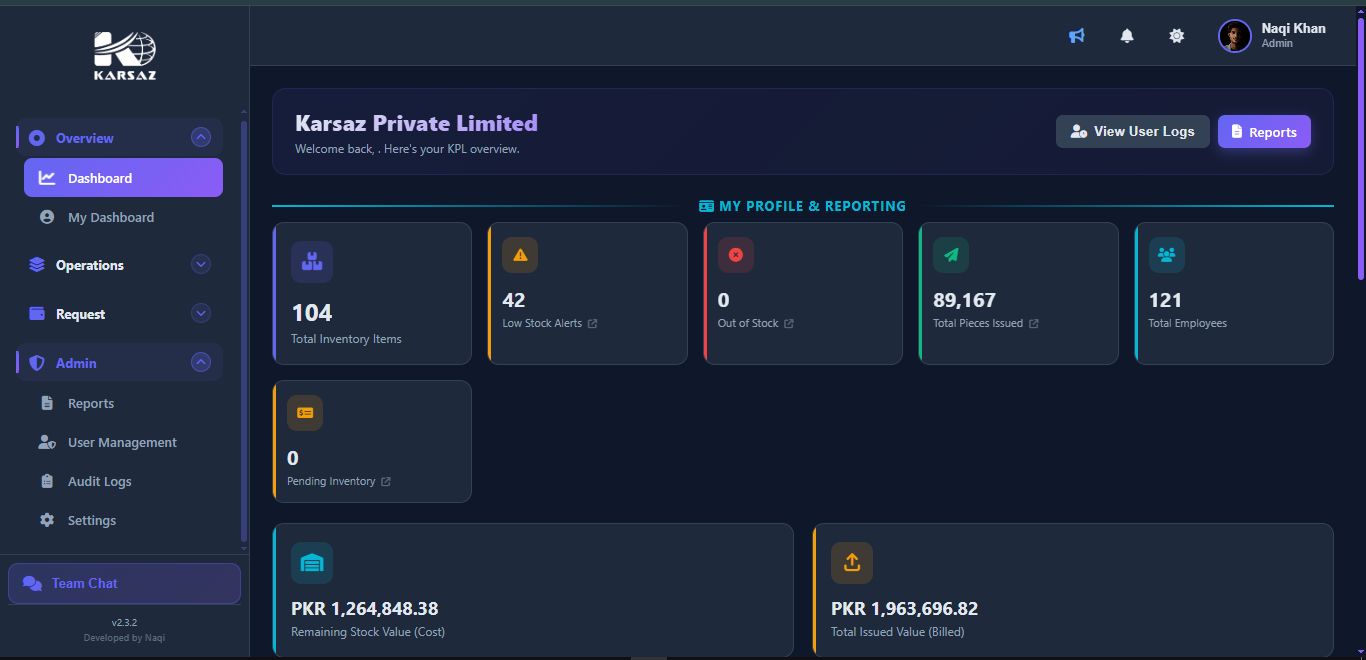Click the Remaining Stock Value warehouse icon
This screenshot has height=660, width=1366.
312,563
